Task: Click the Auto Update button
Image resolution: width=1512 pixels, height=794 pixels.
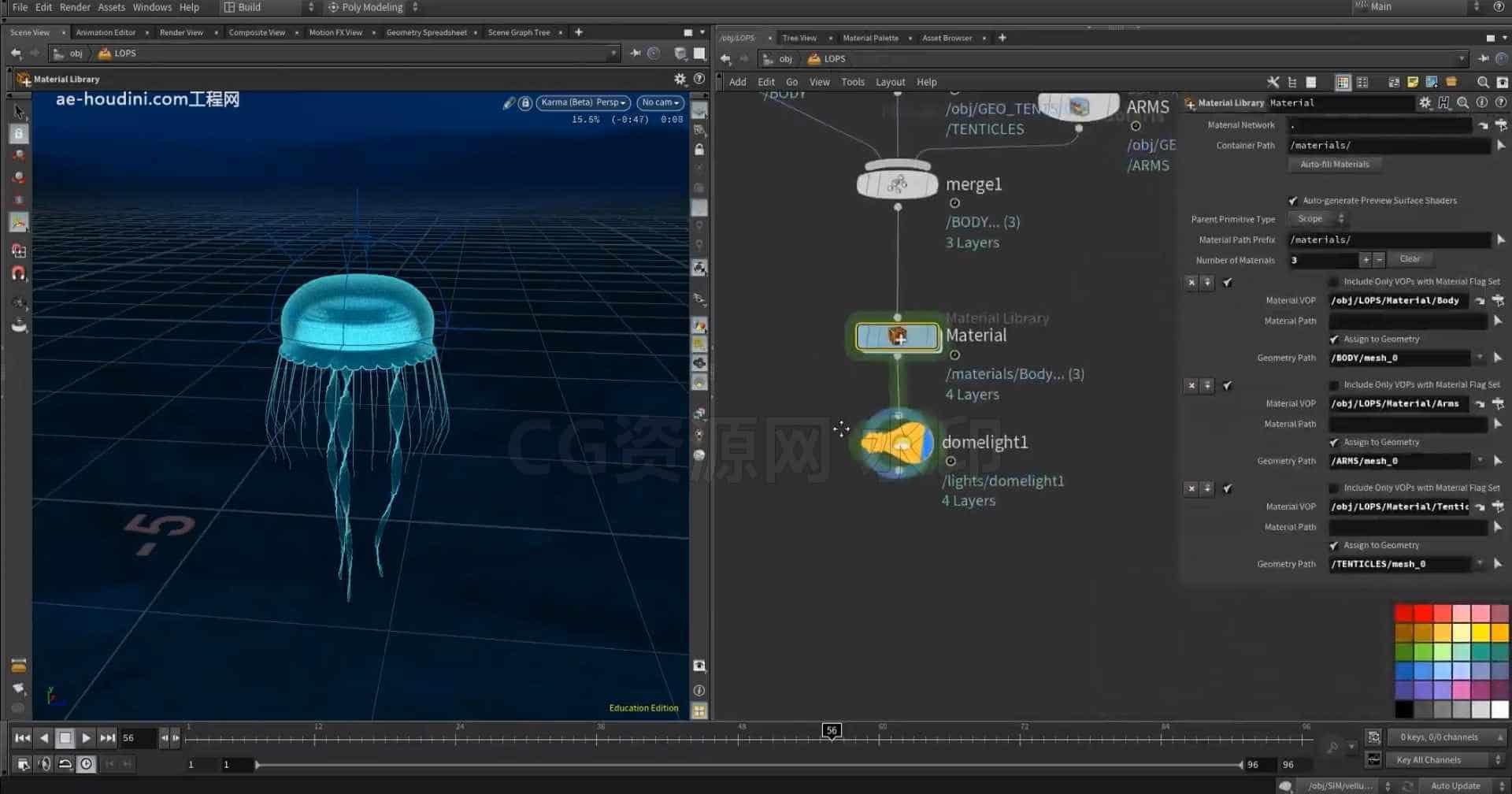Action: click(x=1455, y=786)
